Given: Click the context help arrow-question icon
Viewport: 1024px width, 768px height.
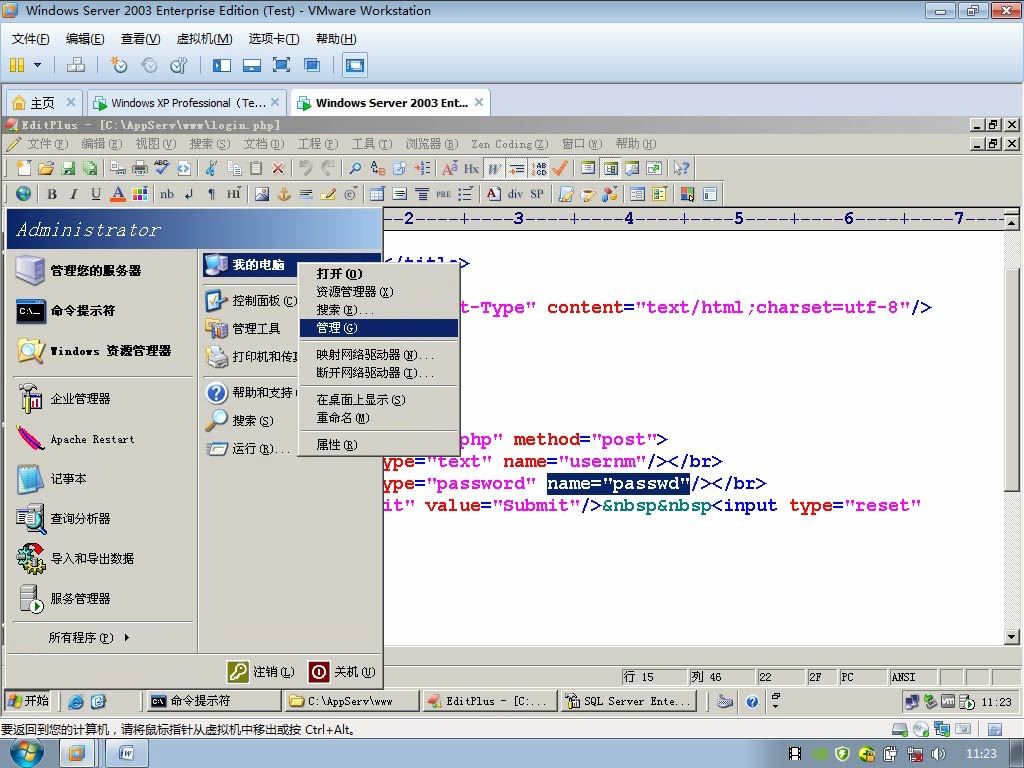Looking at the screenshot, I should point(681,168).
